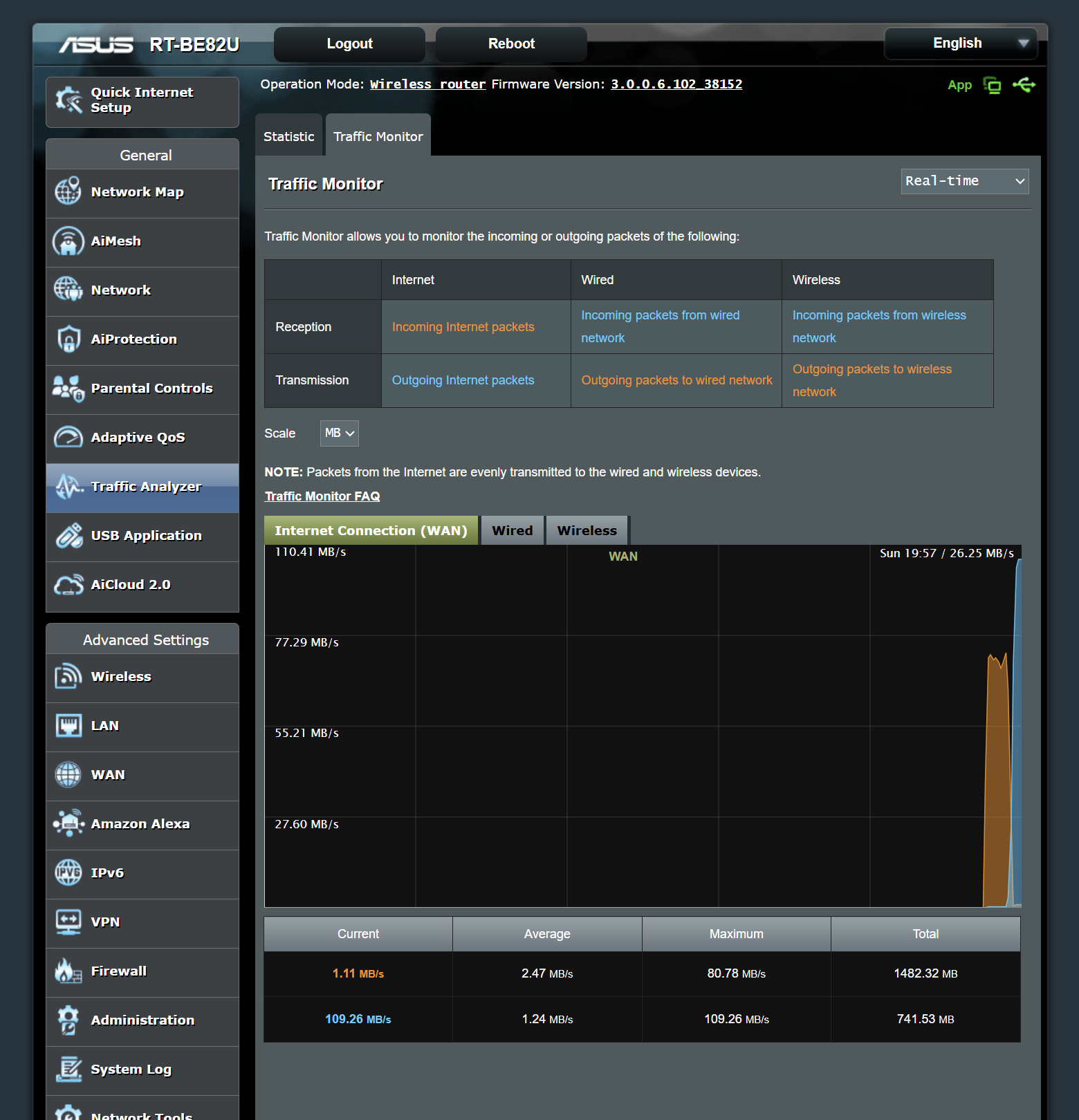Click the Maximum column header
Screen dimensions: 1079x1120
737,934
